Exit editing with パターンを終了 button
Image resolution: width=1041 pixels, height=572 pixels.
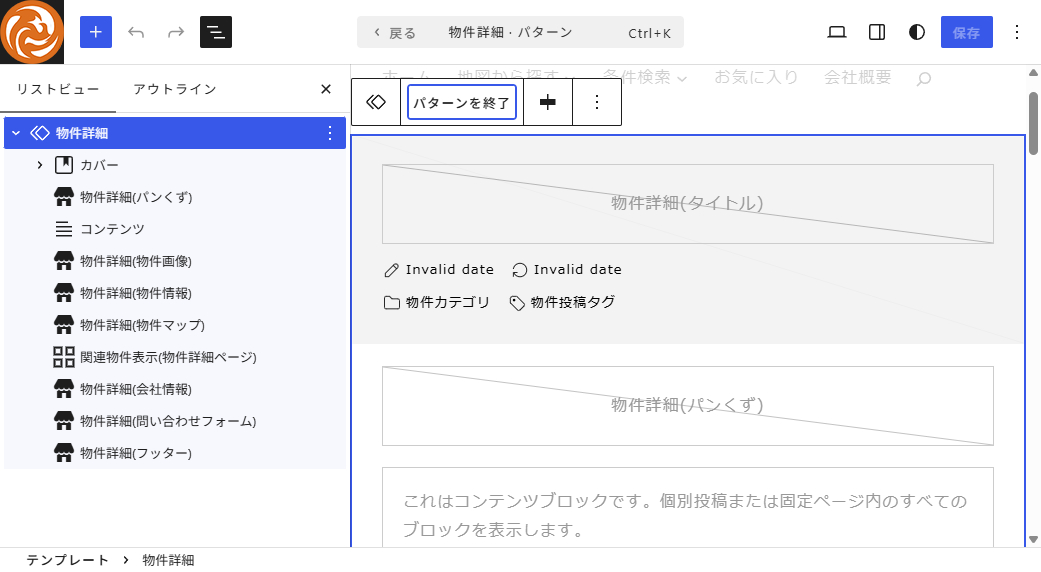pyautogui.click(x=462, y=102)
